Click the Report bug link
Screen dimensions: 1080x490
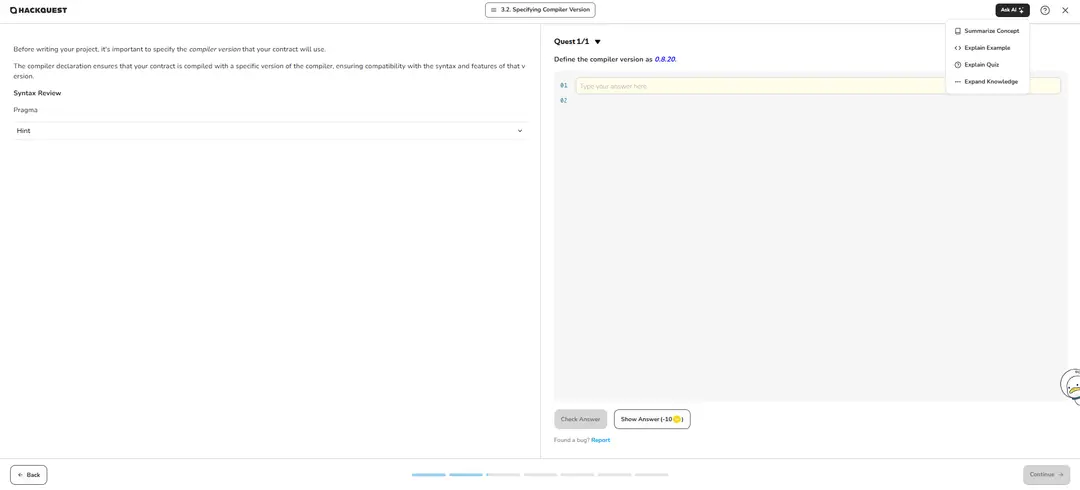(600, 440)
